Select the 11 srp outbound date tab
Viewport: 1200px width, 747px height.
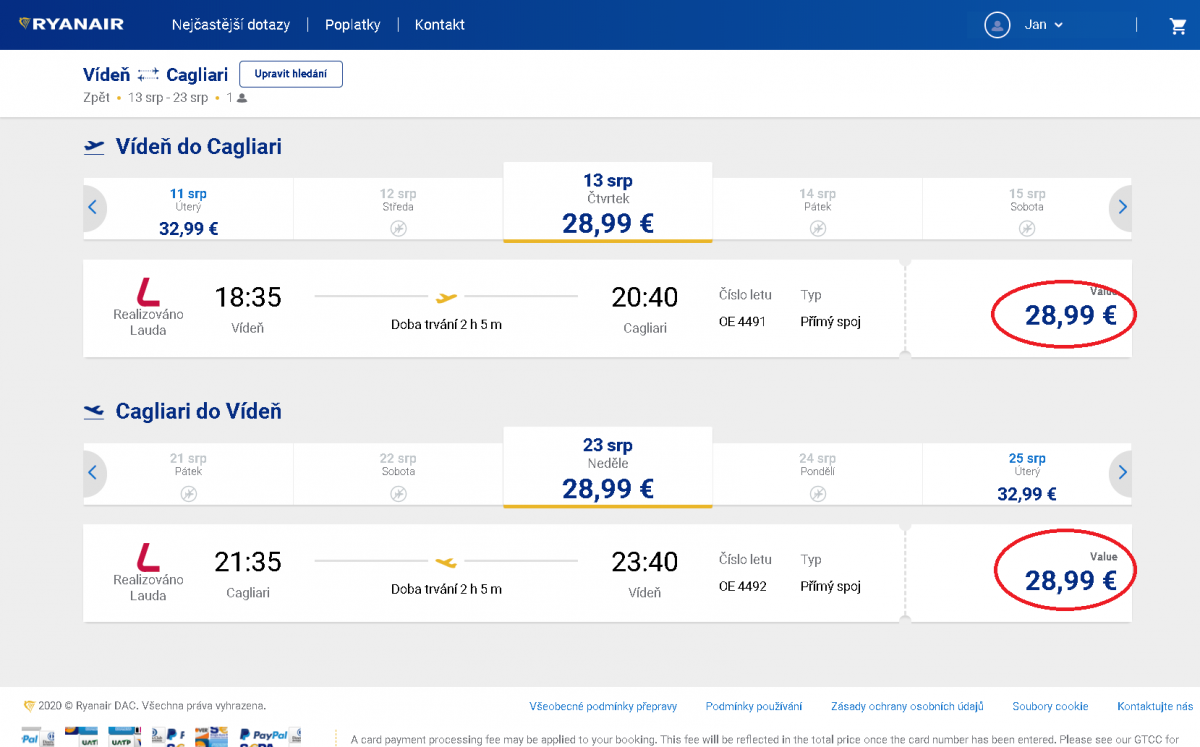pyautogui.click(x=188, y=211)
